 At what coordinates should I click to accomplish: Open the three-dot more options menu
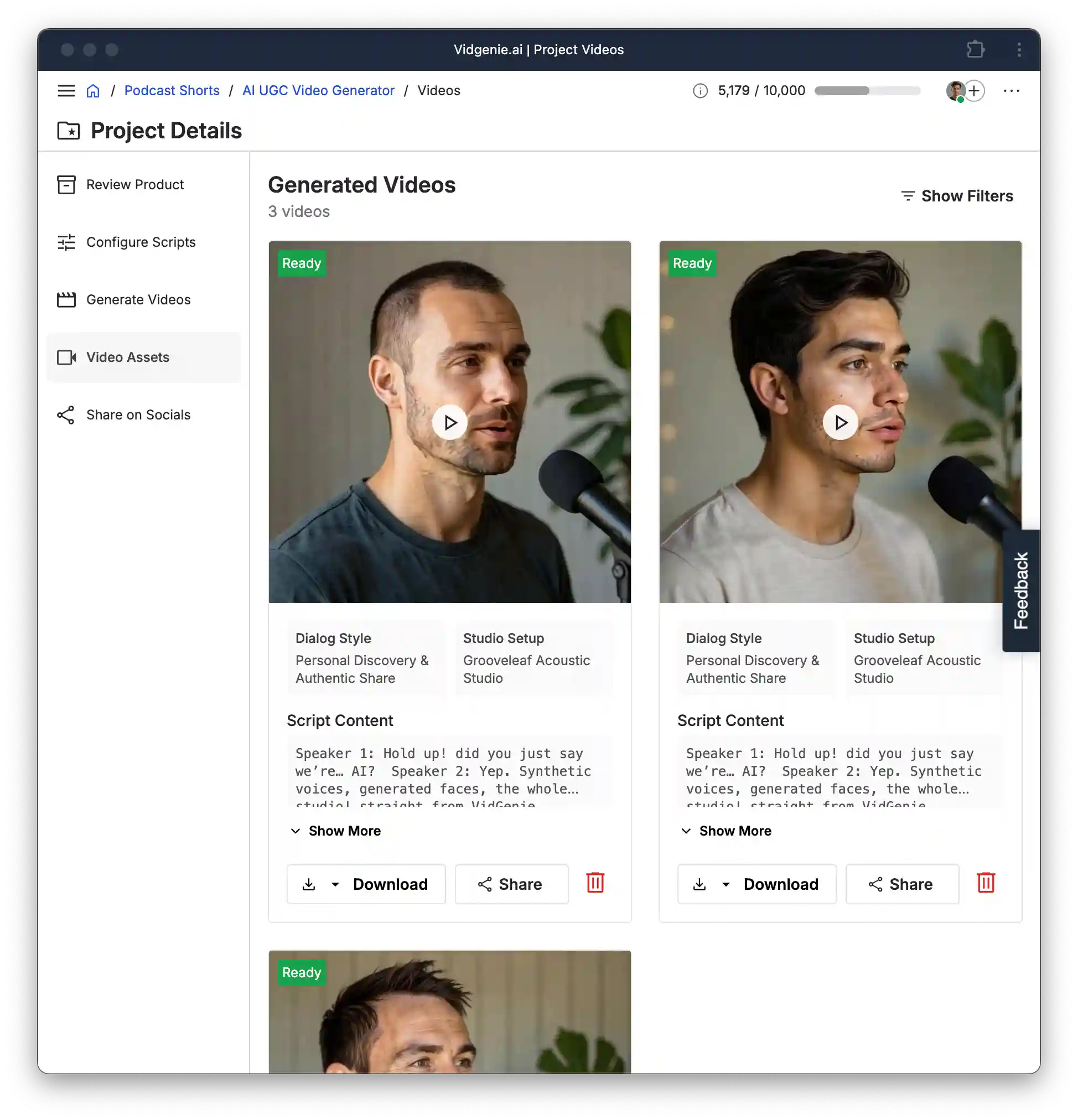click(1011, 90)
